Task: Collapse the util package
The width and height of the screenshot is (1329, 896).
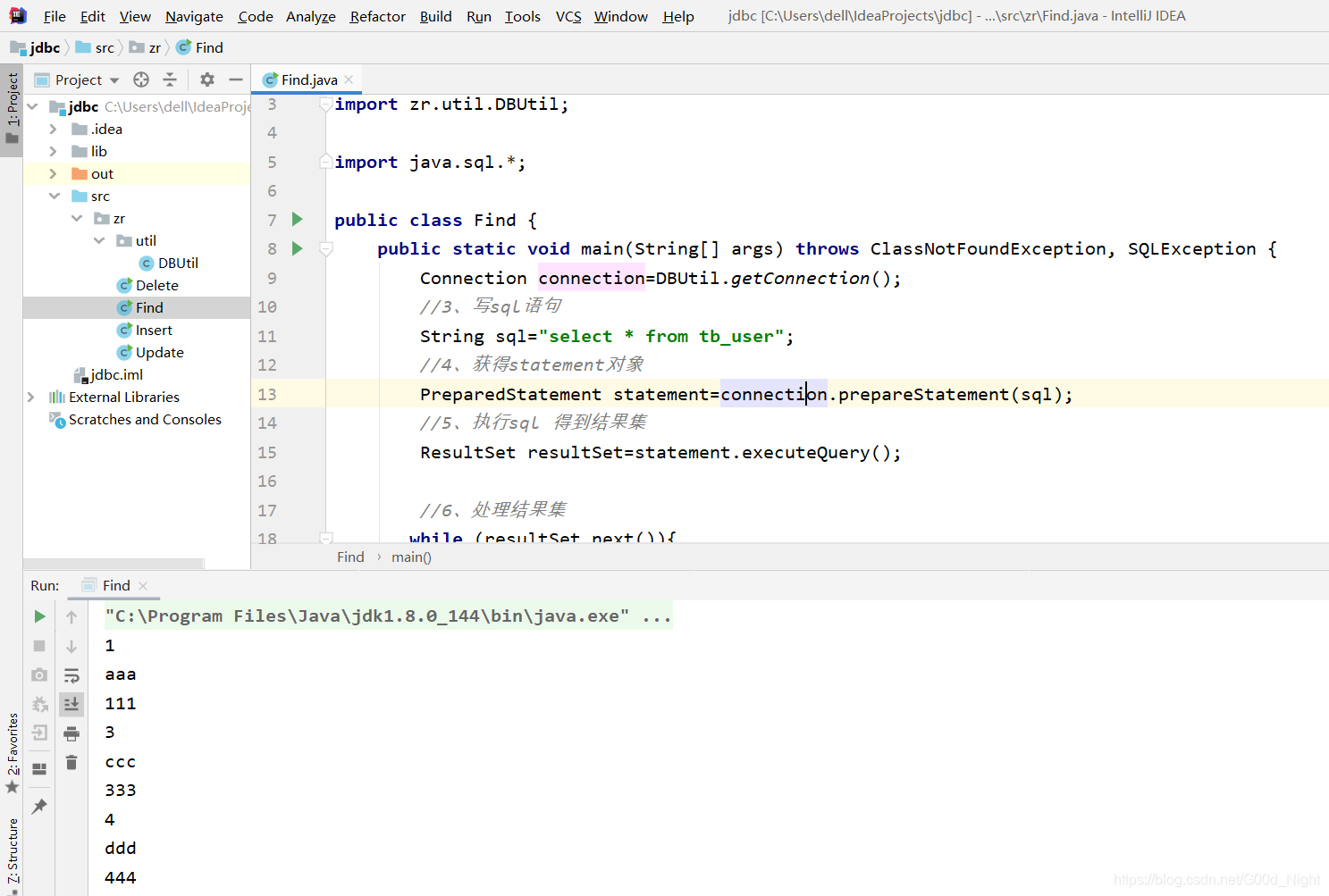Action: pos(98,240)
